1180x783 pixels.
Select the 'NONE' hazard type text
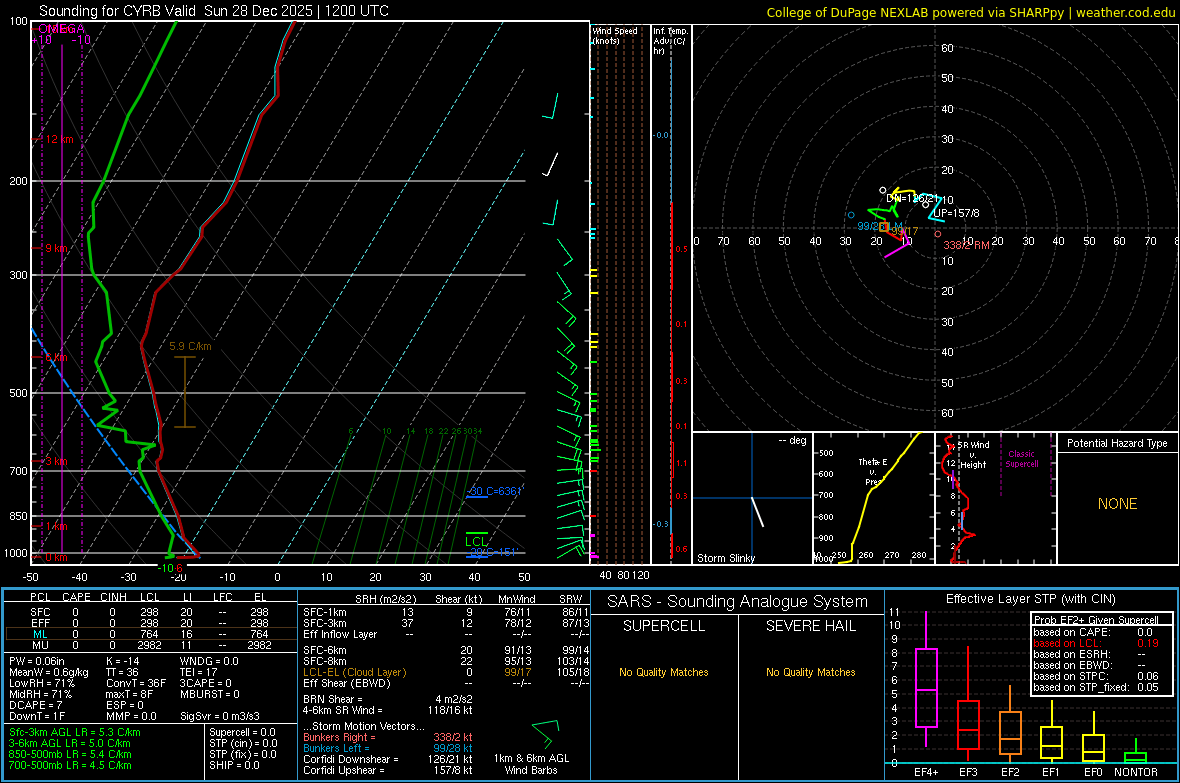[x=1117, y=504]
